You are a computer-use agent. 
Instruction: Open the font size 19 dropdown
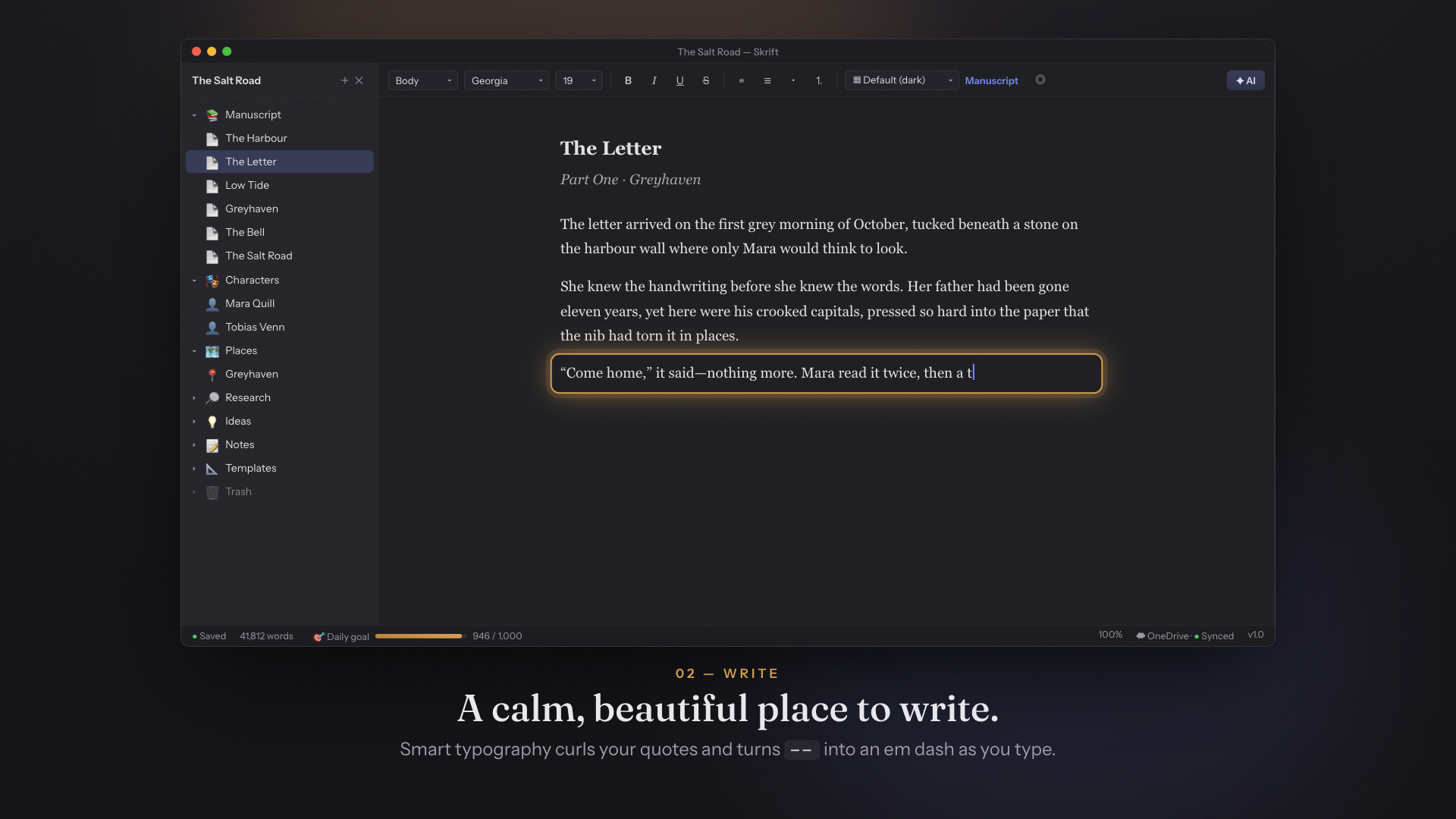click(x=579, y=80)
